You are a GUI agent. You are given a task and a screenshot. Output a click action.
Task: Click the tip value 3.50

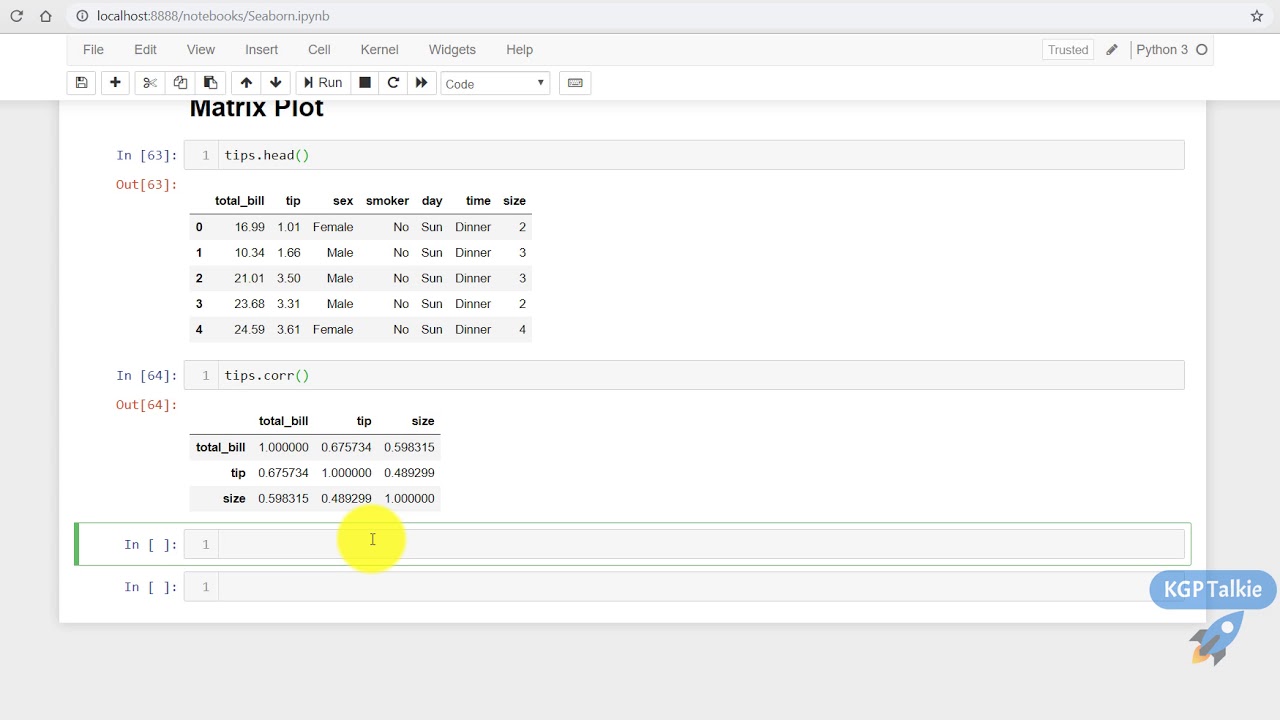[x=289, y=278]
